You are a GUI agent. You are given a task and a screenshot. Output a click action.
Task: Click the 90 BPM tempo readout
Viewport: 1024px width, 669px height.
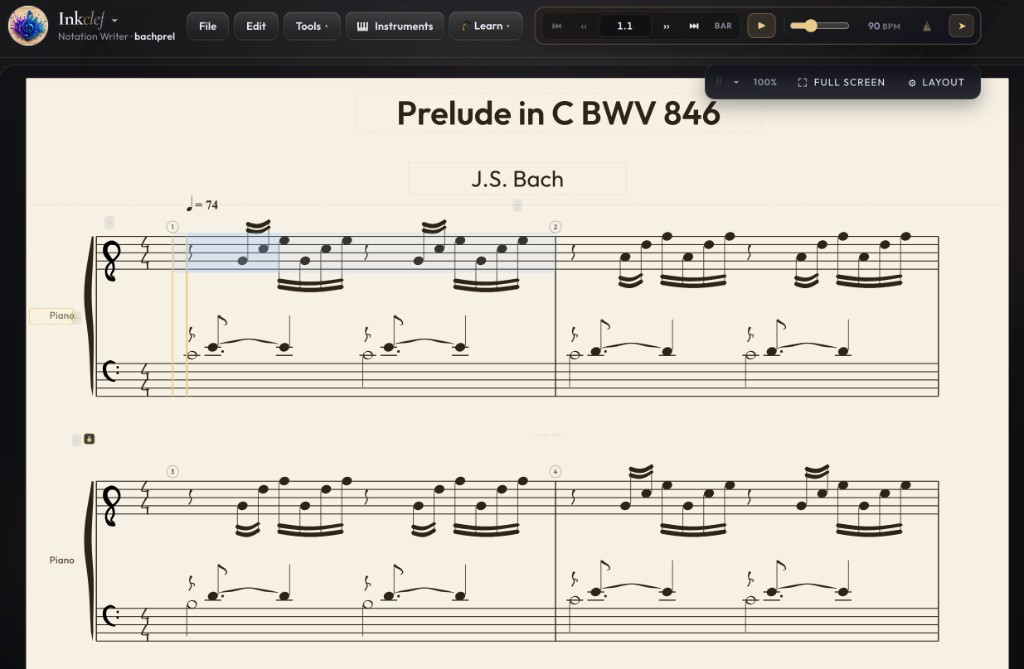[884, 26]
